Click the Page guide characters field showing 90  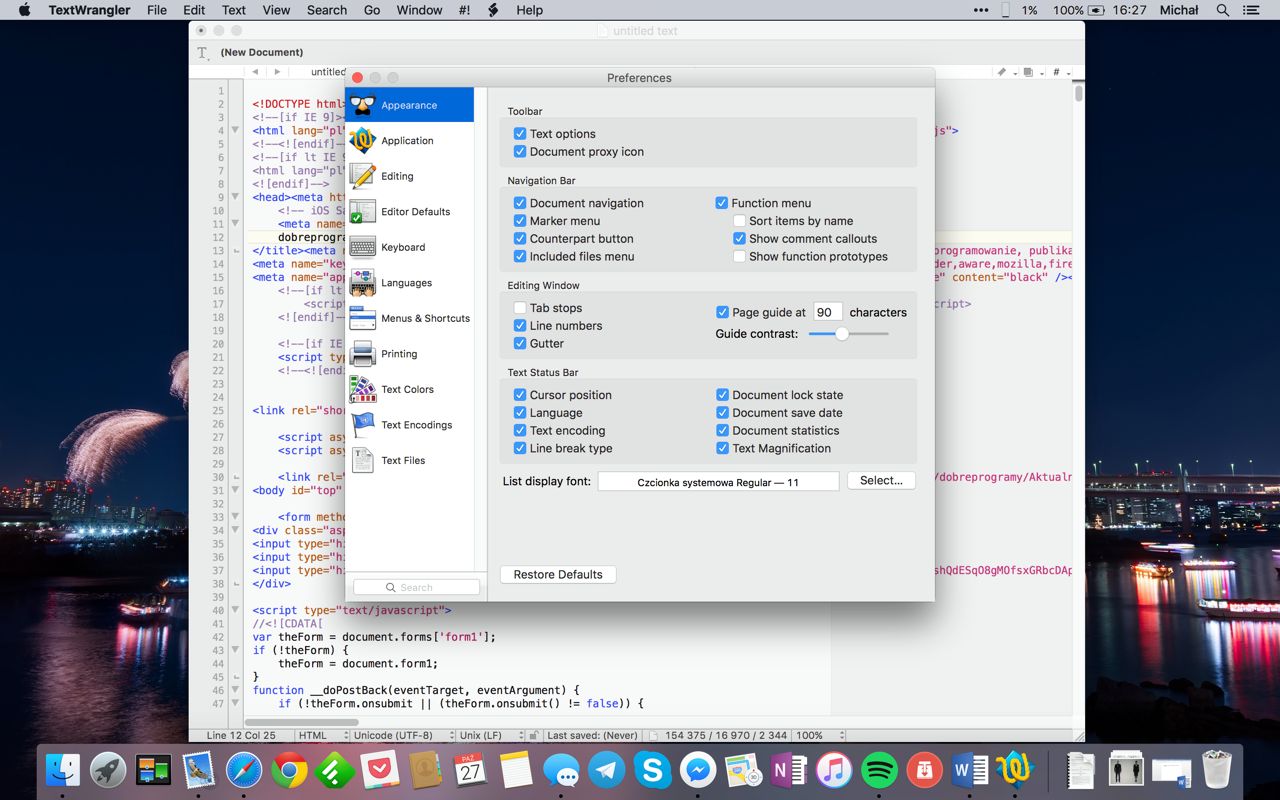tap(827, 312)
